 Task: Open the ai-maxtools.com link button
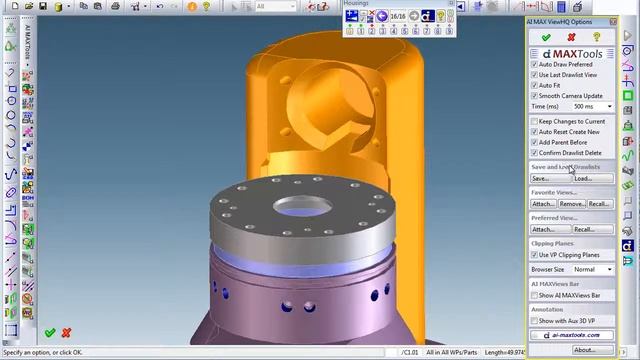[x=572, y=336]
